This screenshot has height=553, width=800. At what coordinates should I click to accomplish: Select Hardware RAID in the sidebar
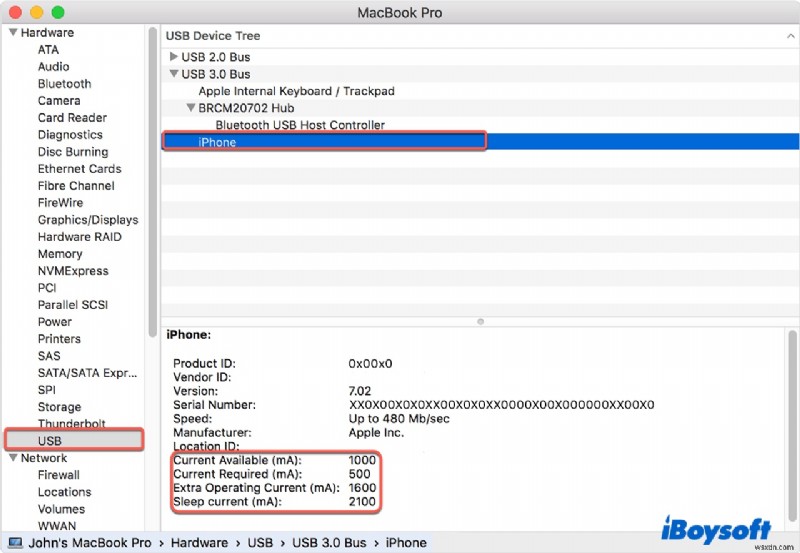coord(80,237)
